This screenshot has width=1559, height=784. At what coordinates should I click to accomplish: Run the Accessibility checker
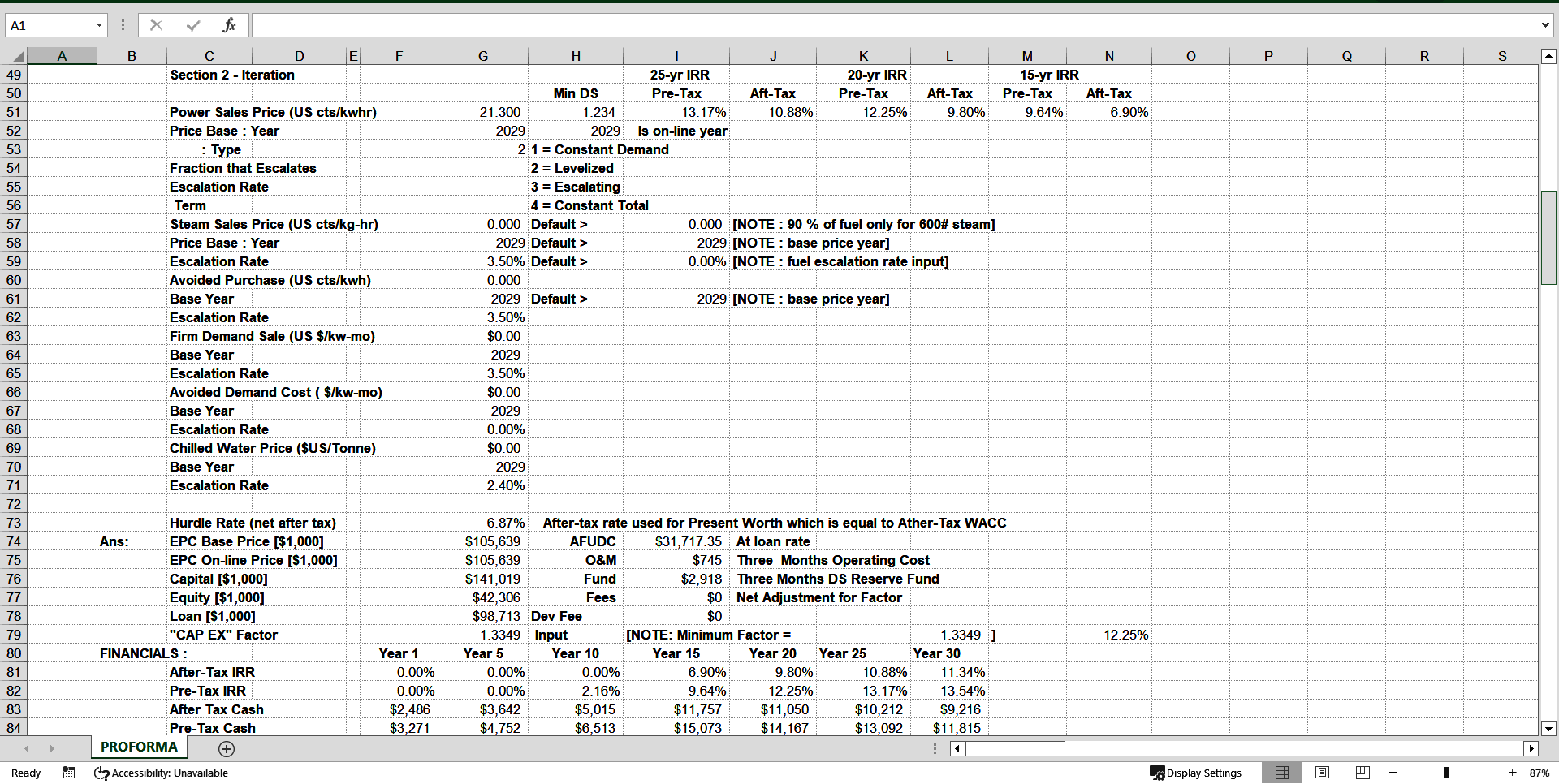pyautogui.click(x=161, y=773)
